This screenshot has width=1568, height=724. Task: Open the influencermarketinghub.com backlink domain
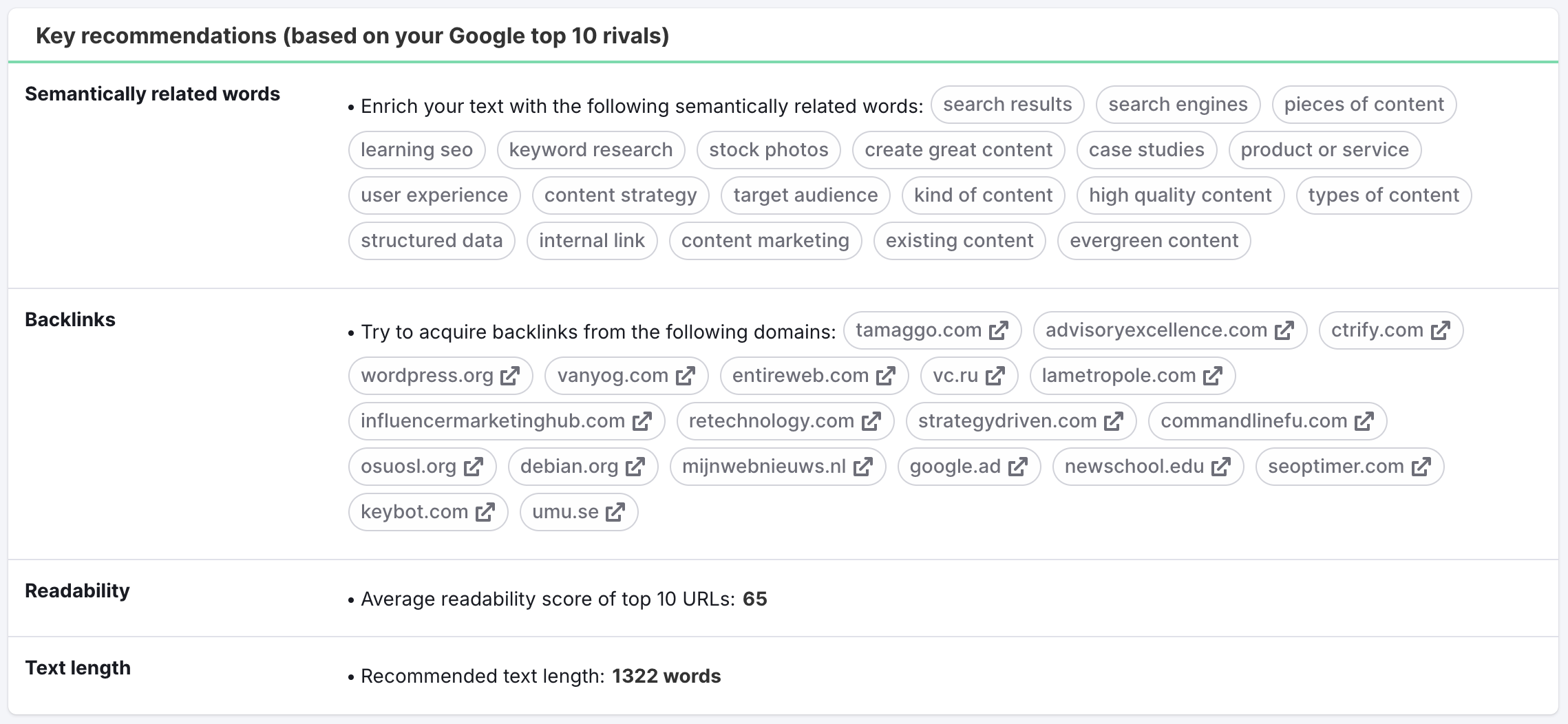492,421
